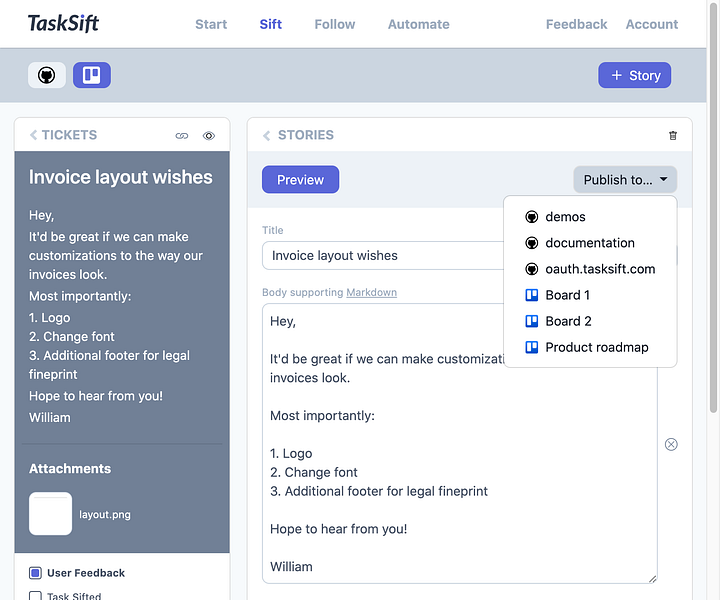The width and height of the screenshot is (720, 600).
Task: Click the circled X beside body field
Action: pyautogui.click(x=671, y=444)
